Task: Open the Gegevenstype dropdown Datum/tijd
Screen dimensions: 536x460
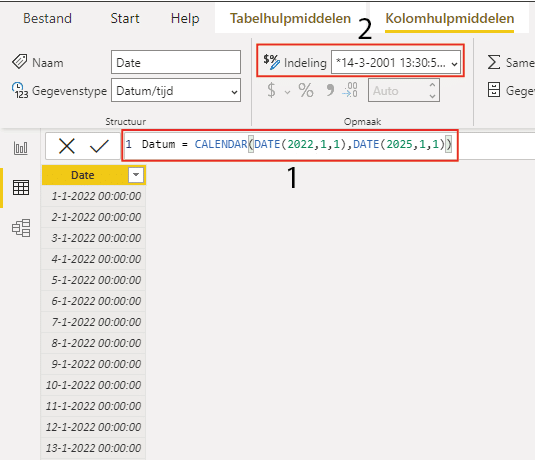Action: [x=176, y=91]
